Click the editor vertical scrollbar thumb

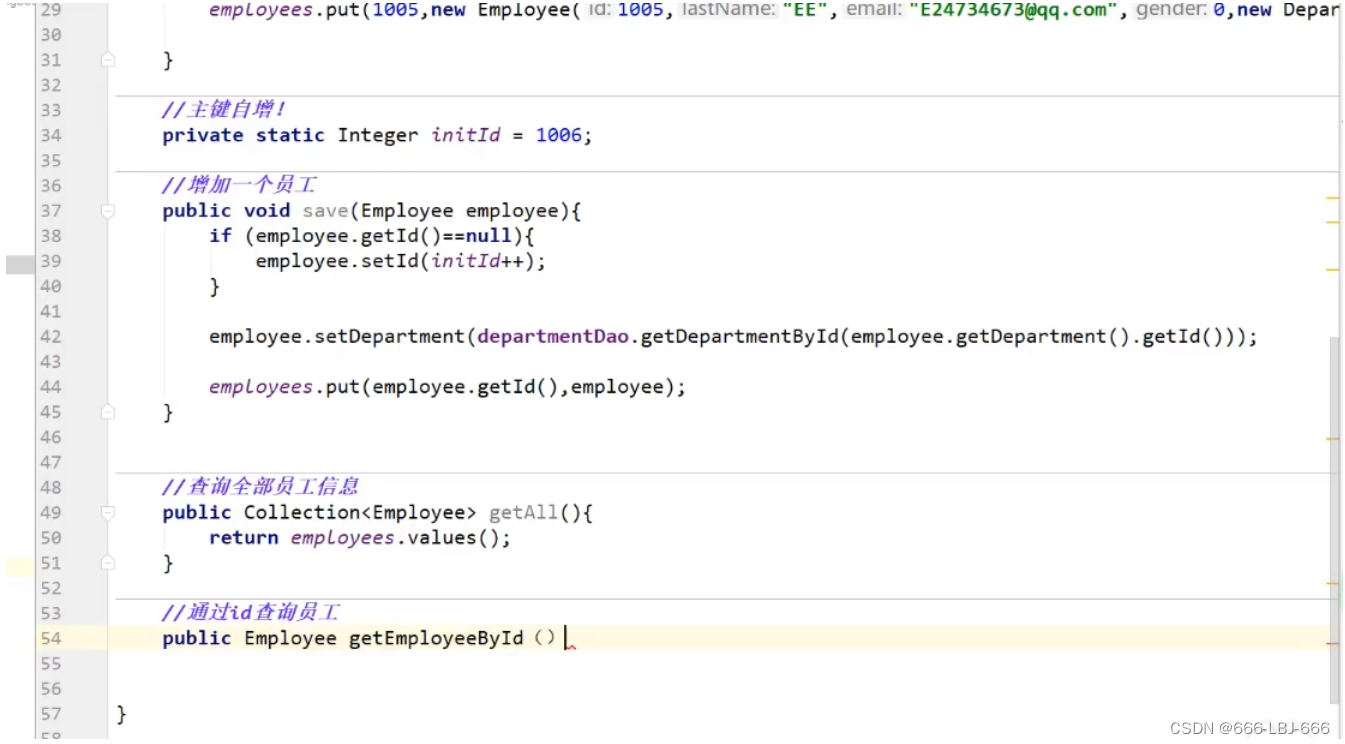point(1334,520)
